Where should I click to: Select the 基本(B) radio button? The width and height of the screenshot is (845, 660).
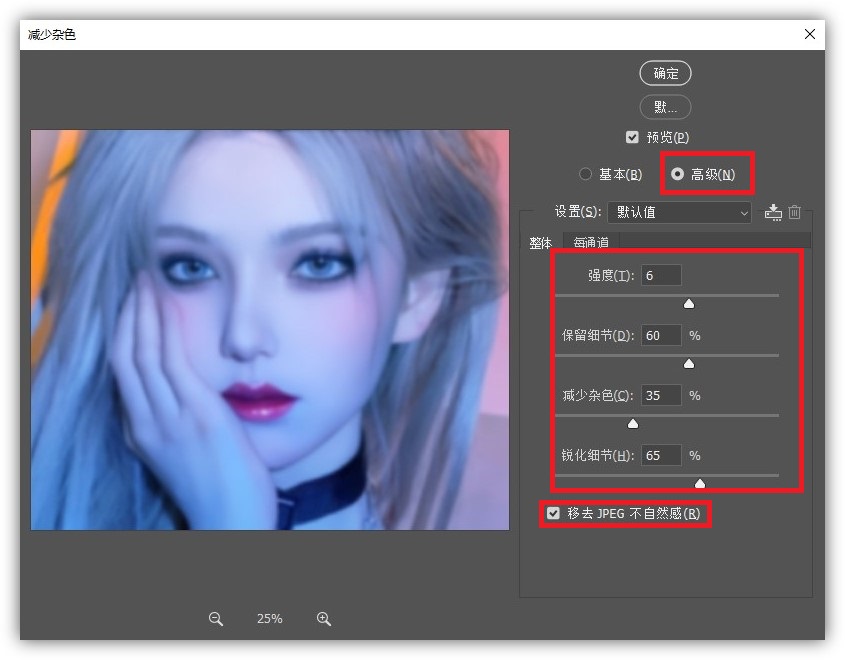pyautogui.click(x=585, y=173)
